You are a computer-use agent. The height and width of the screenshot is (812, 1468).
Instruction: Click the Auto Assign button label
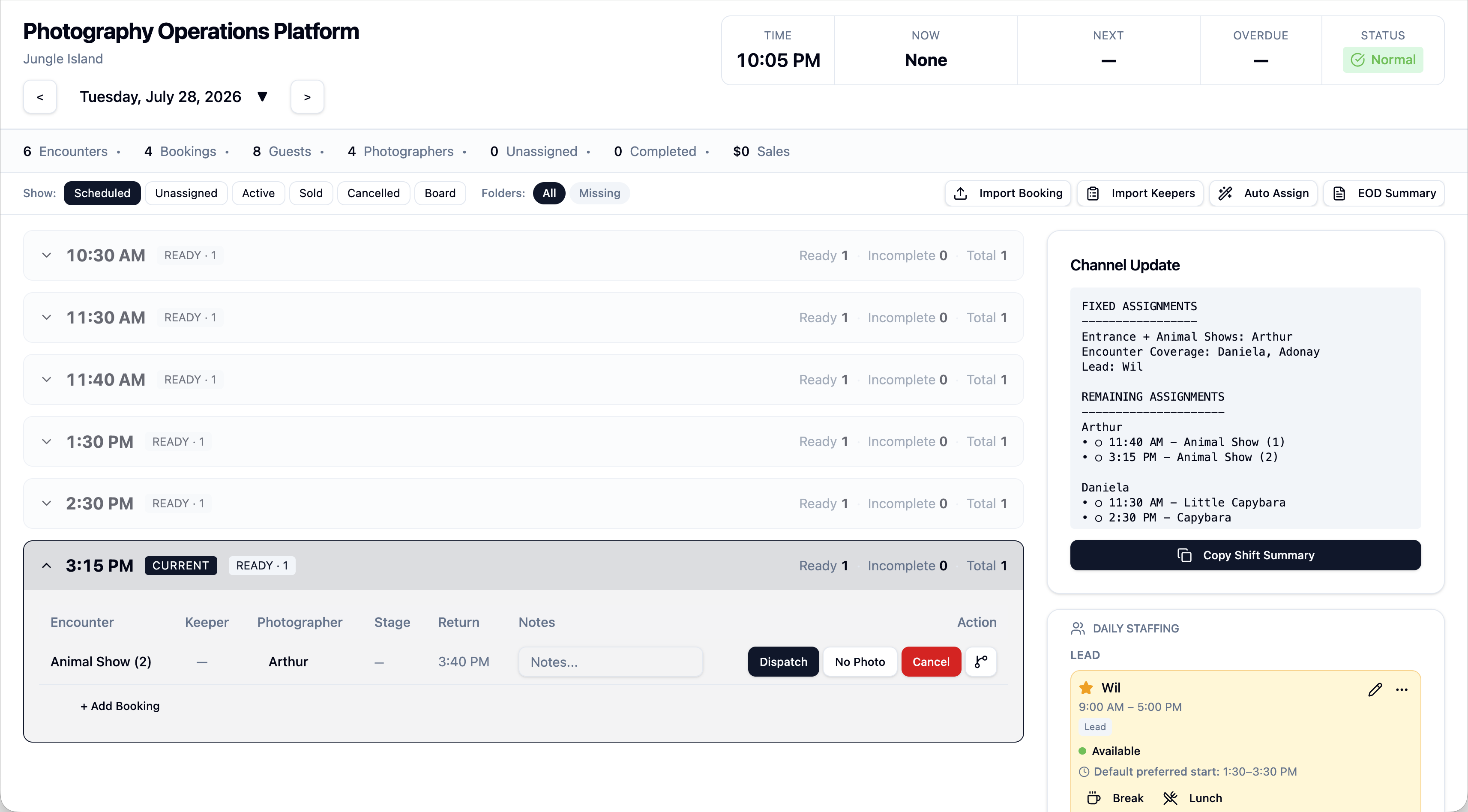(x=1276, y=193)
